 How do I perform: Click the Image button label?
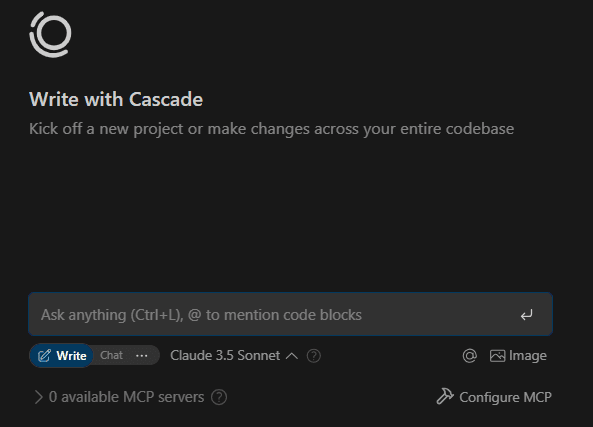[x=528, y=356]
